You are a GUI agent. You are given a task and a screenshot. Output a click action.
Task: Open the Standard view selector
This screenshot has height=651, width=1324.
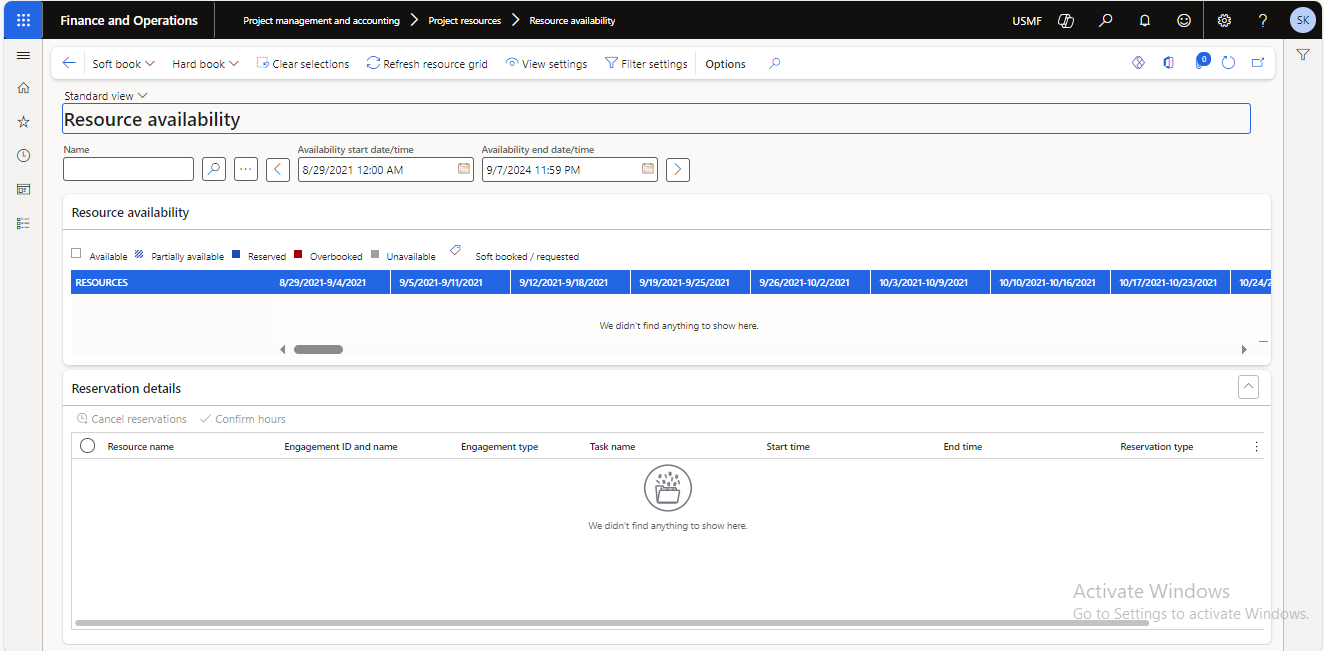(106, 96)
